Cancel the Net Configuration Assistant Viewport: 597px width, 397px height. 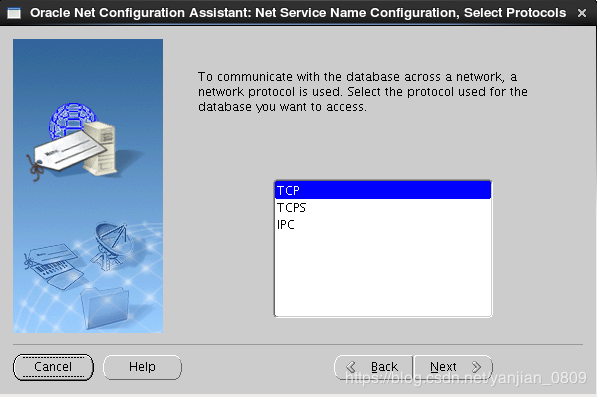click(x=53, y=367)
